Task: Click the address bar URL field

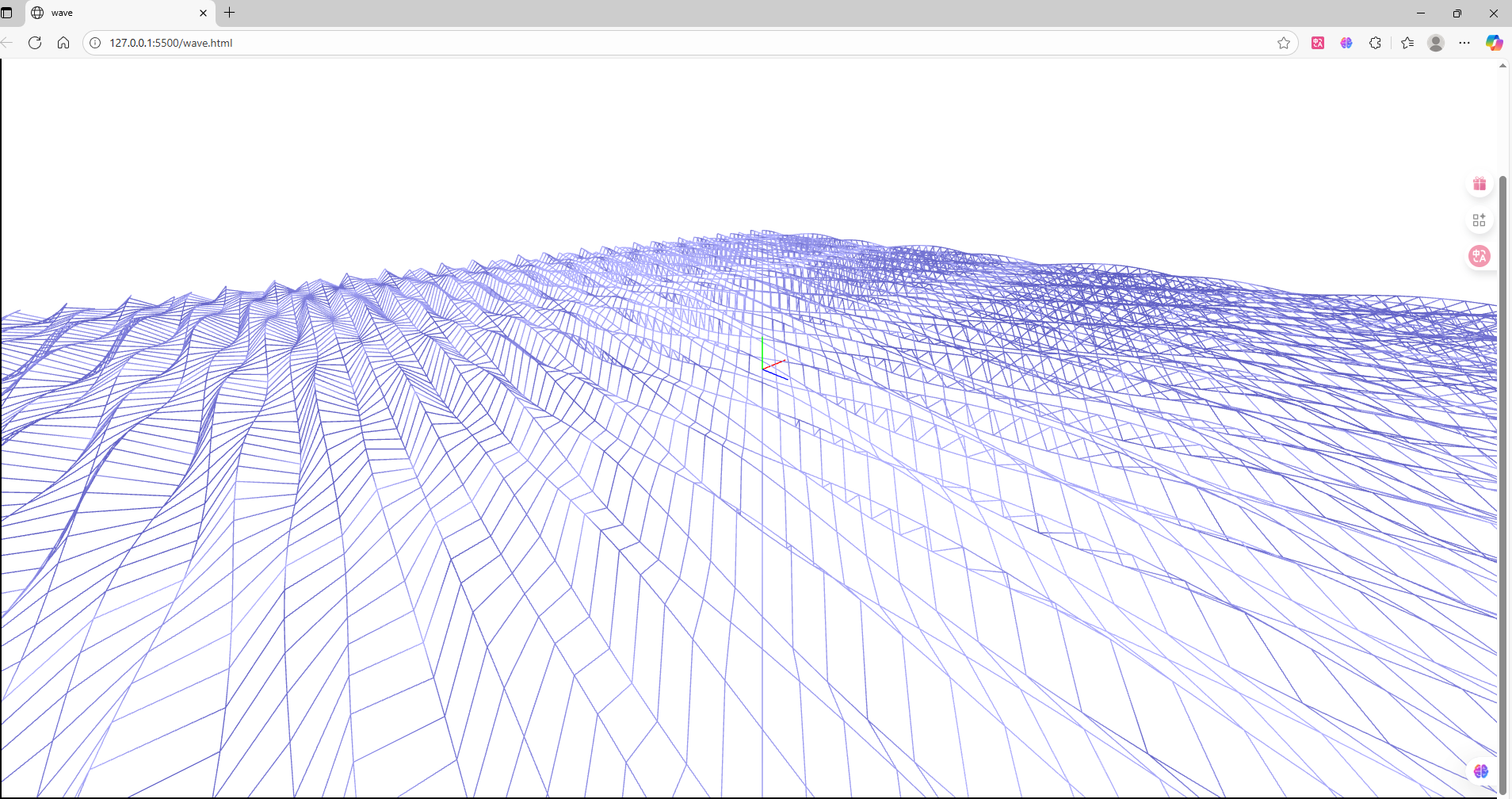Action: coord(689,43)
